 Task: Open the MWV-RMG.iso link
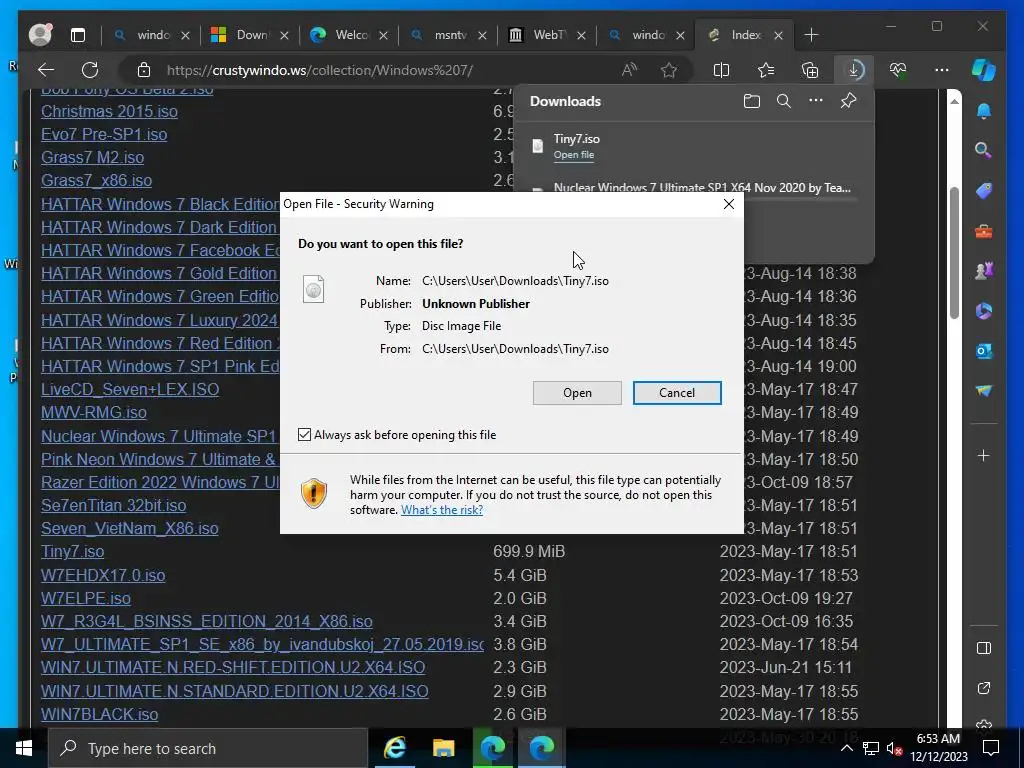click(93, 412)
